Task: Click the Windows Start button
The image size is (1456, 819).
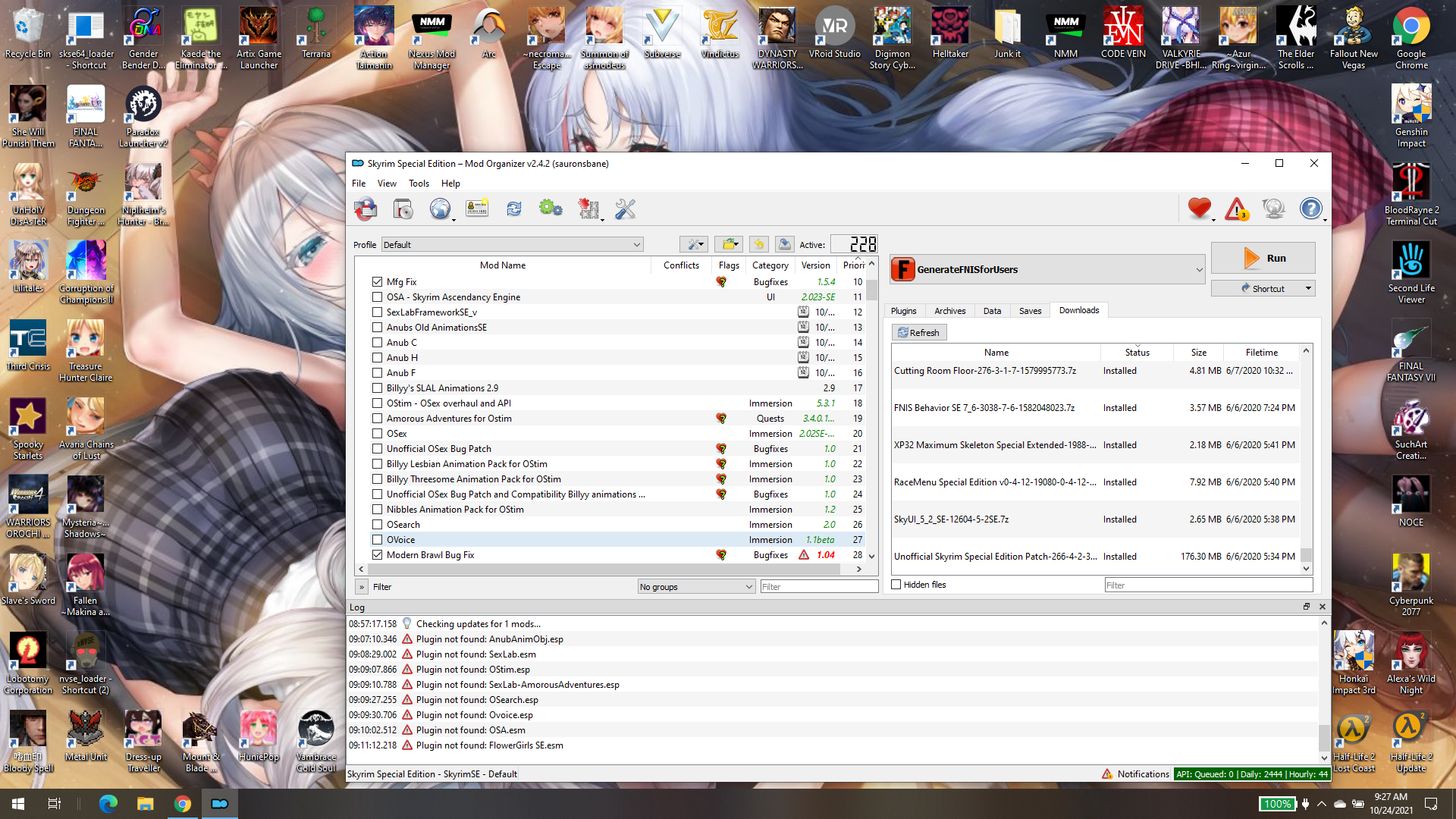Action: (x=18, y=804)
